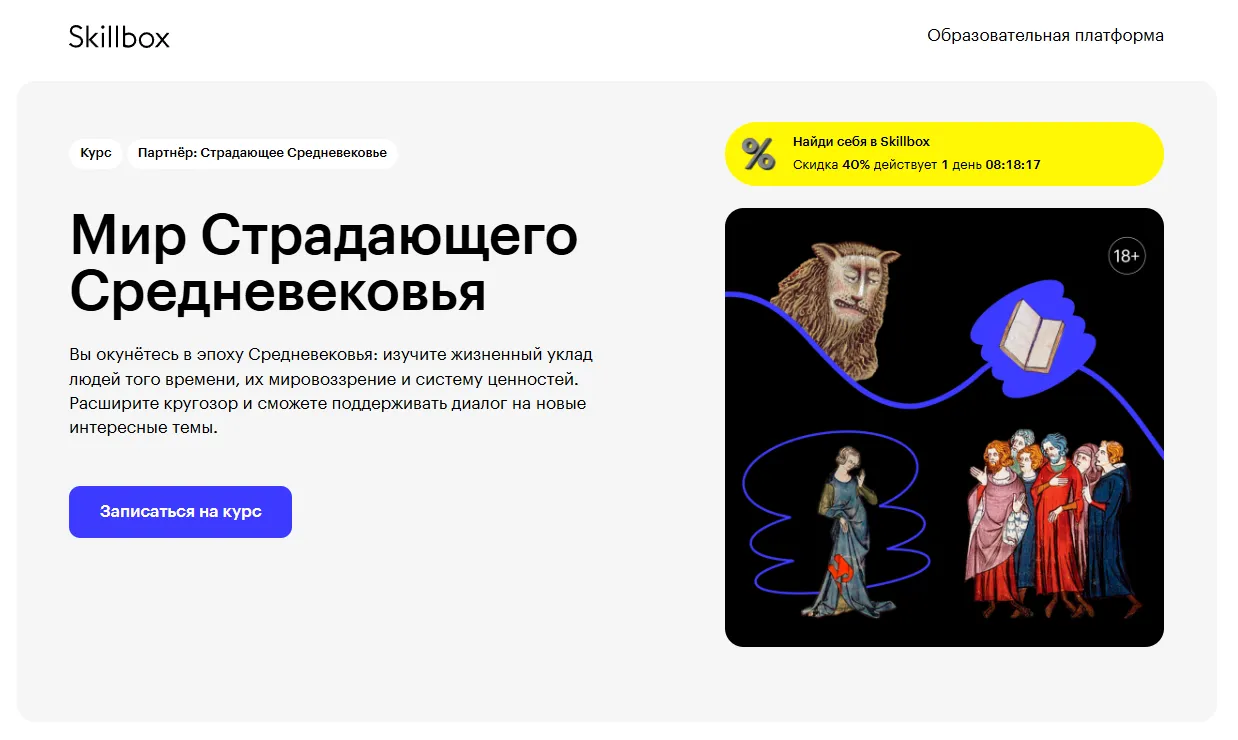Open the Образовательная платформа link
This screenshot has height=740, width=1238.
click(x=1045, y=35)
